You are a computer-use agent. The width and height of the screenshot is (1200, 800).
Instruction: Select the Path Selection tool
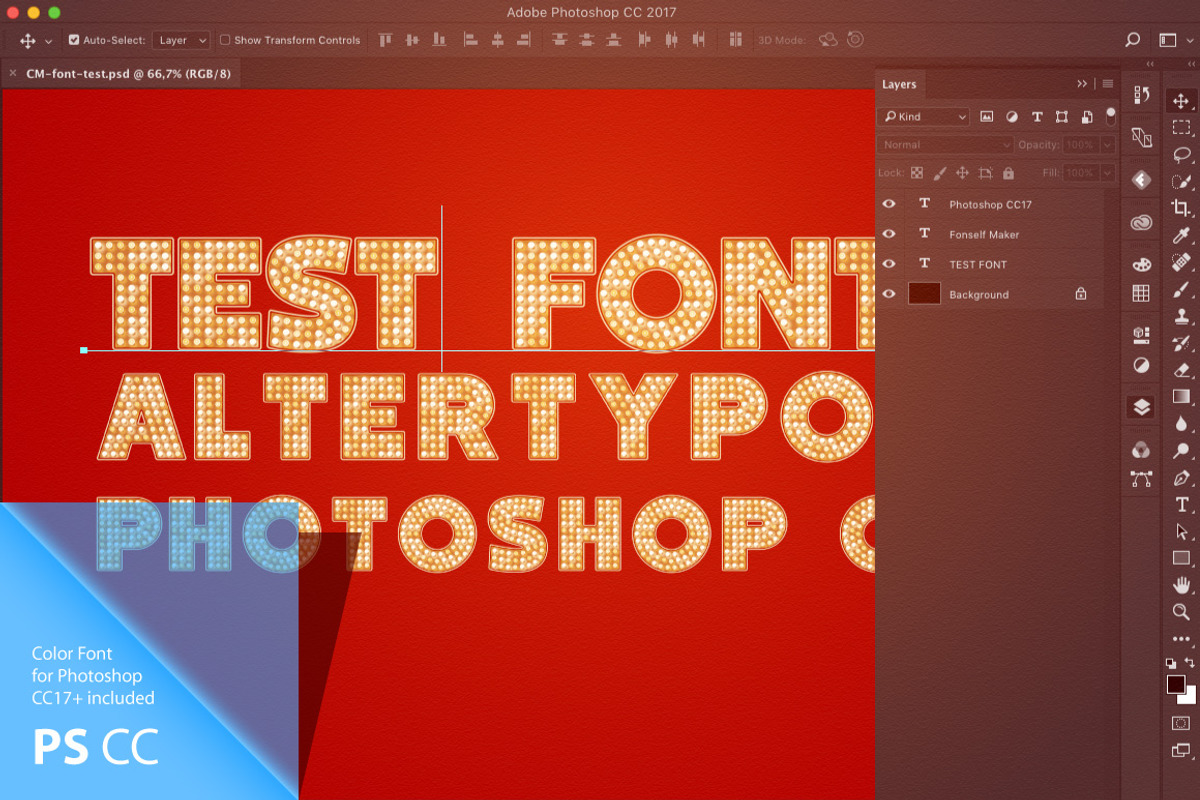pyautogui.click(x=1181, y=532)
